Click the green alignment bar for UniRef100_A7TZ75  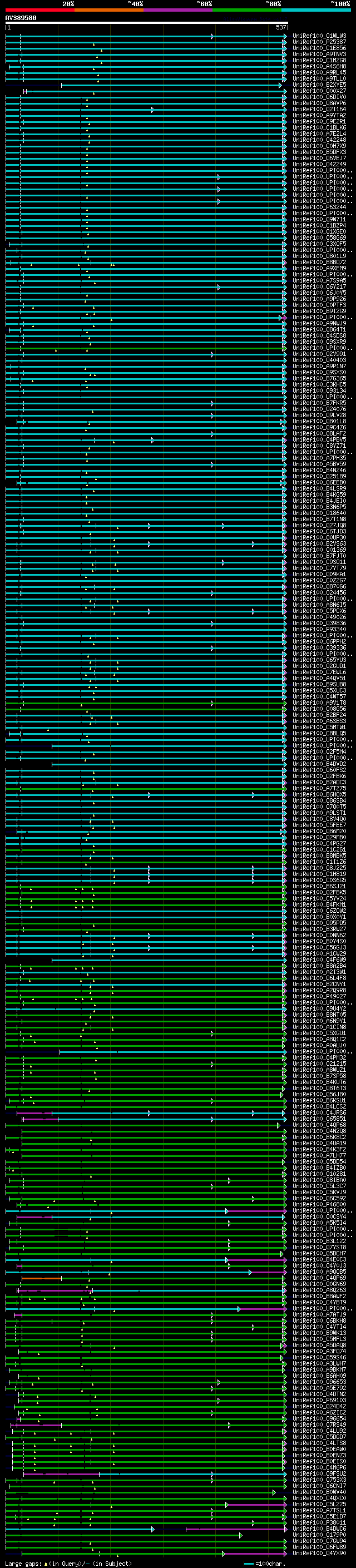point(146,789)
